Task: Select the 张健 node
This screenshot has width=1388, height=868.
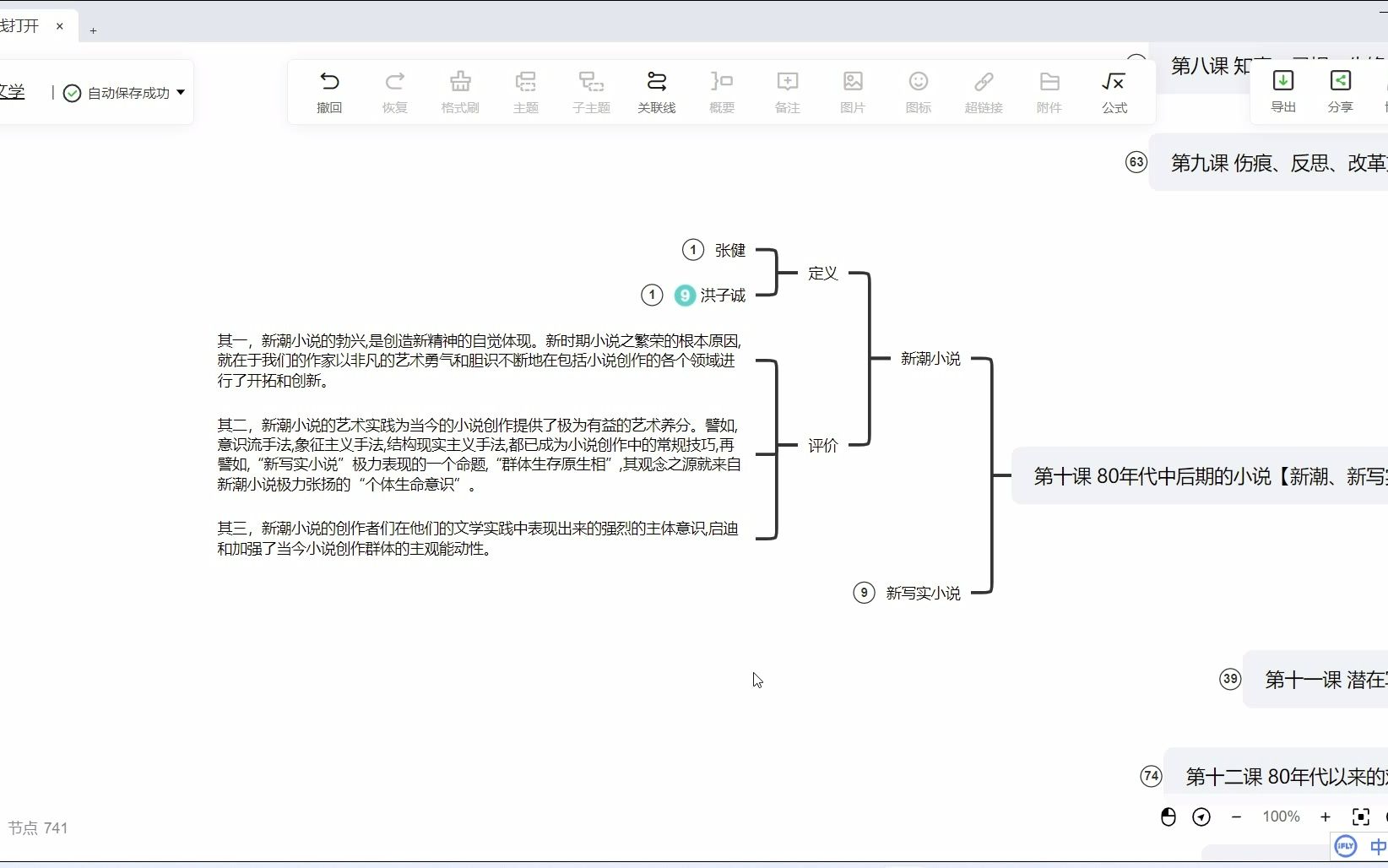Action: click(x=730, y=250)
